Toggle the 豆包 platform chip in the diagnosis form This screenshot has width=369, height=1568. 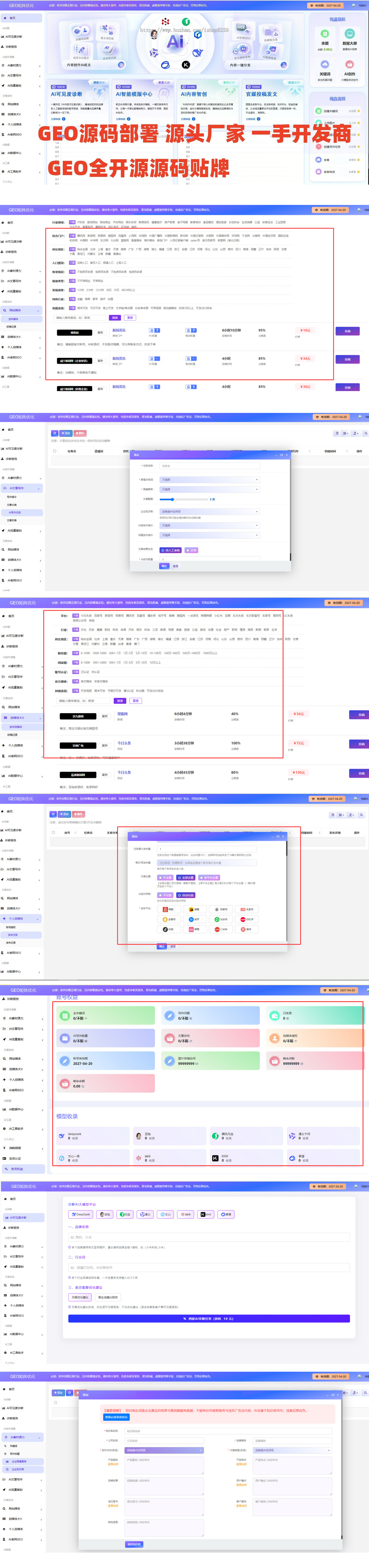pos(105,1214)
